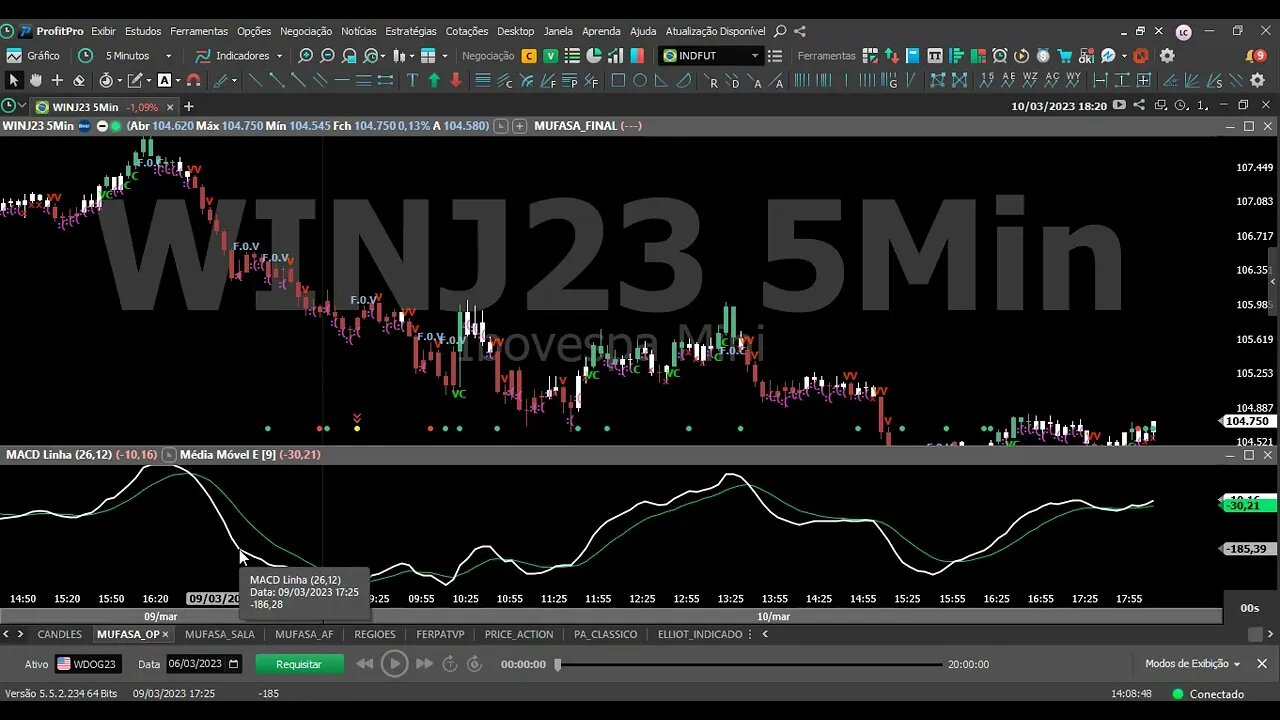Select the crosshair cursor tool
The width and height of the screenshot is (1280, 720).
point(57,80)
